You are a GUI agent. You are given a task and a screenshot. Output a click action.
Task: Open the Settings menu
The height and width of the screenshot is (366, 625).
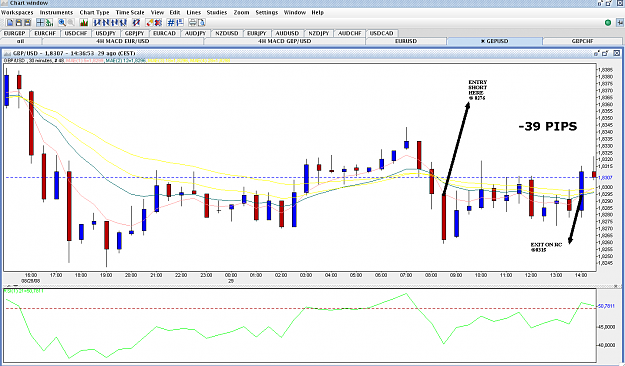tap(267, 12)
